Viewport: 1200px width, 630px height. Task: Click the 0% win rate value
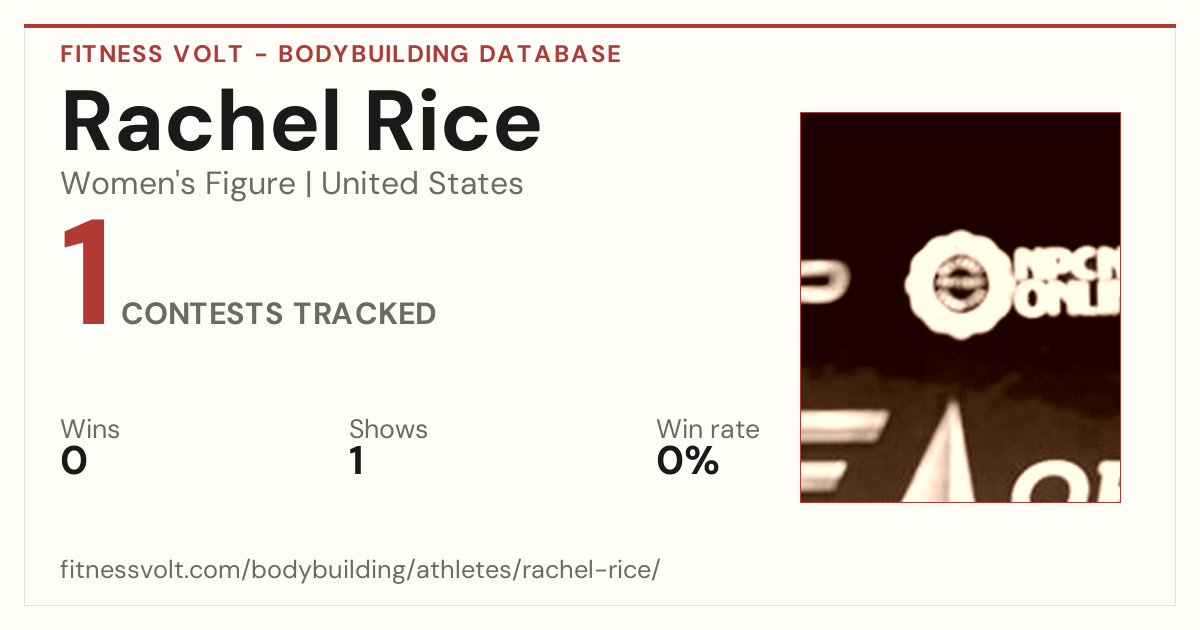coord(688,461)
